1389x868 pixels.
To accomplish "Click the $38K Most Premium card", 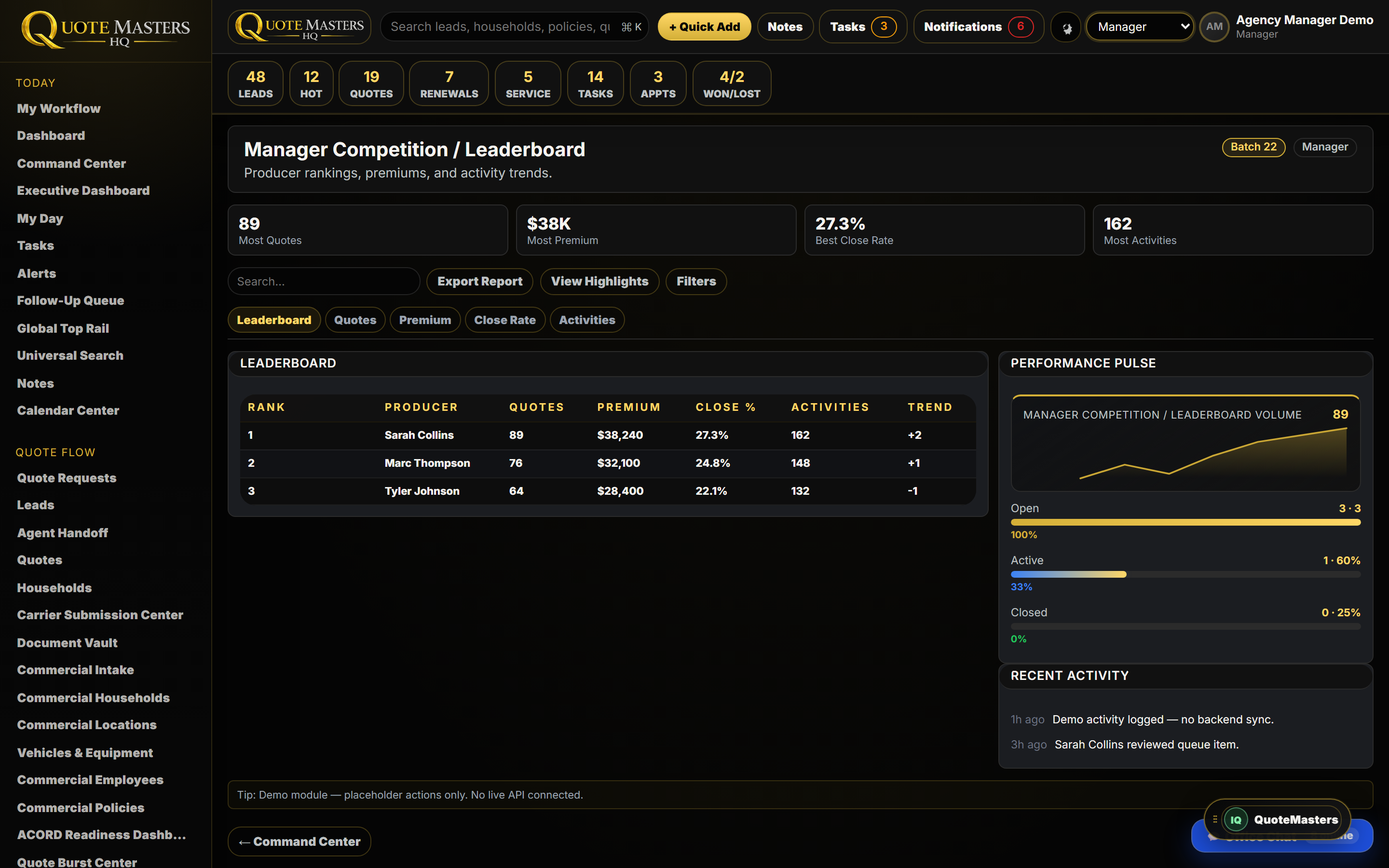I will (x=656, y=230).
